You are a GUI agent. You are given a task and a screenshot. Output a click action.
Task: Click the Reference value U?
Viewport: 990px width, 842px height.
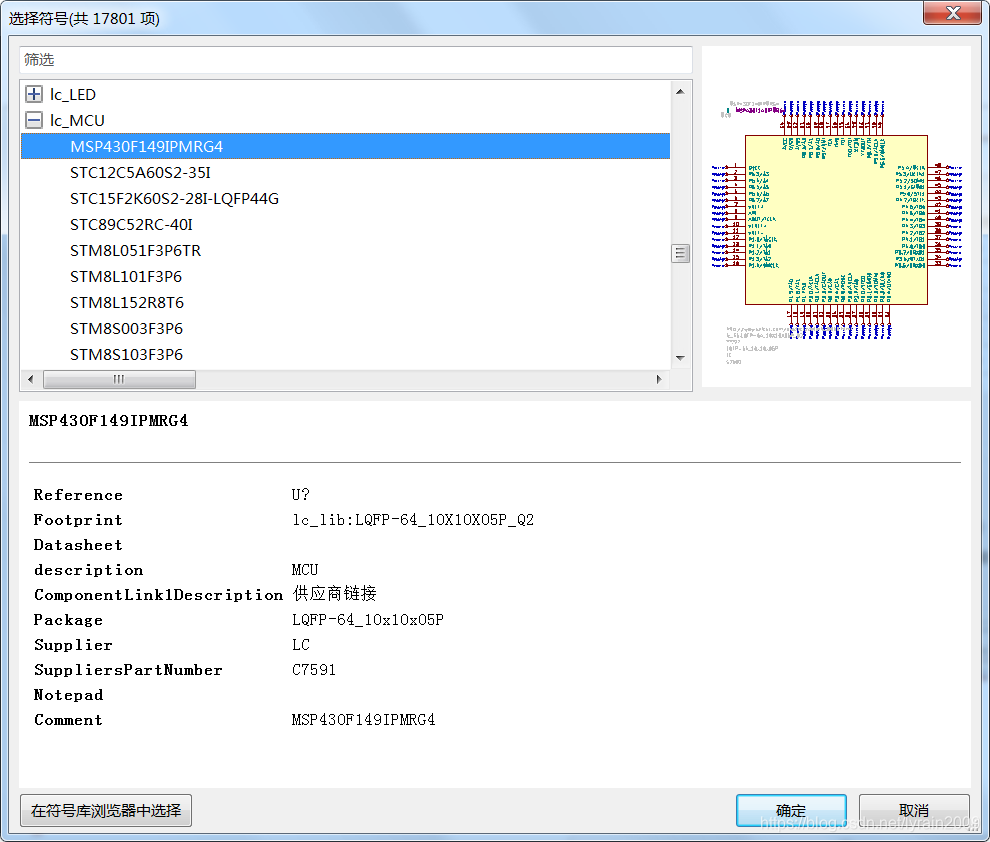301,495
